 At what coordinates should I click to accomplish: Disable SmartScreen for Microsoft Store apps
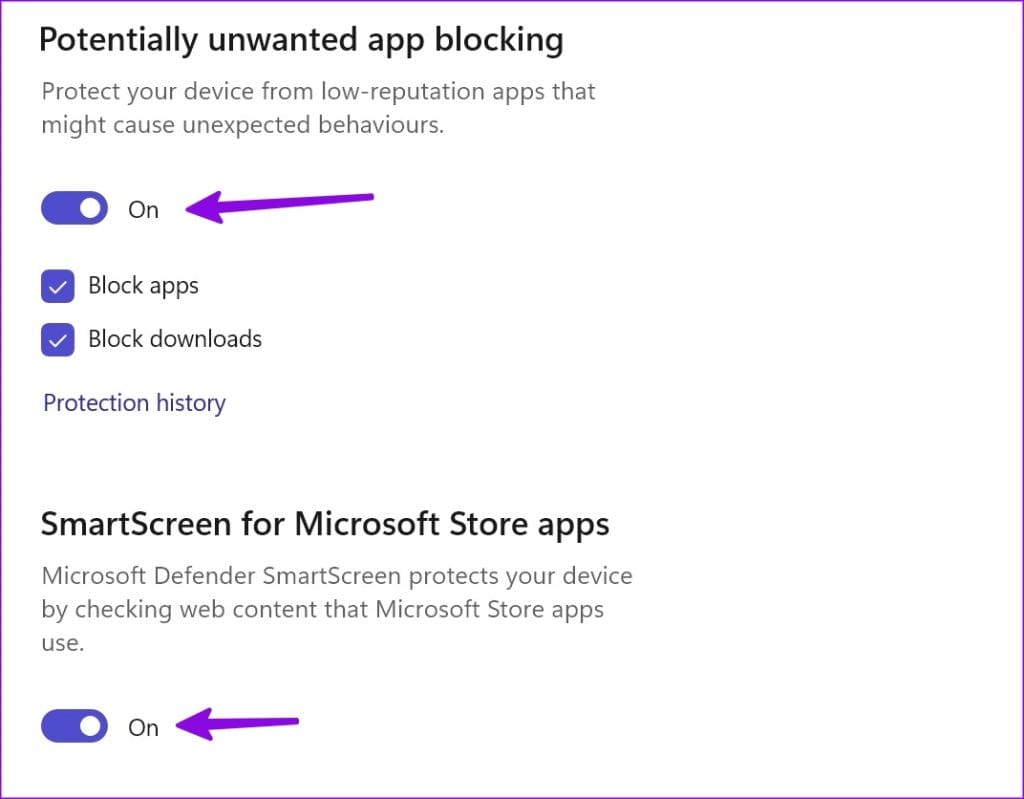click(73, 726)
